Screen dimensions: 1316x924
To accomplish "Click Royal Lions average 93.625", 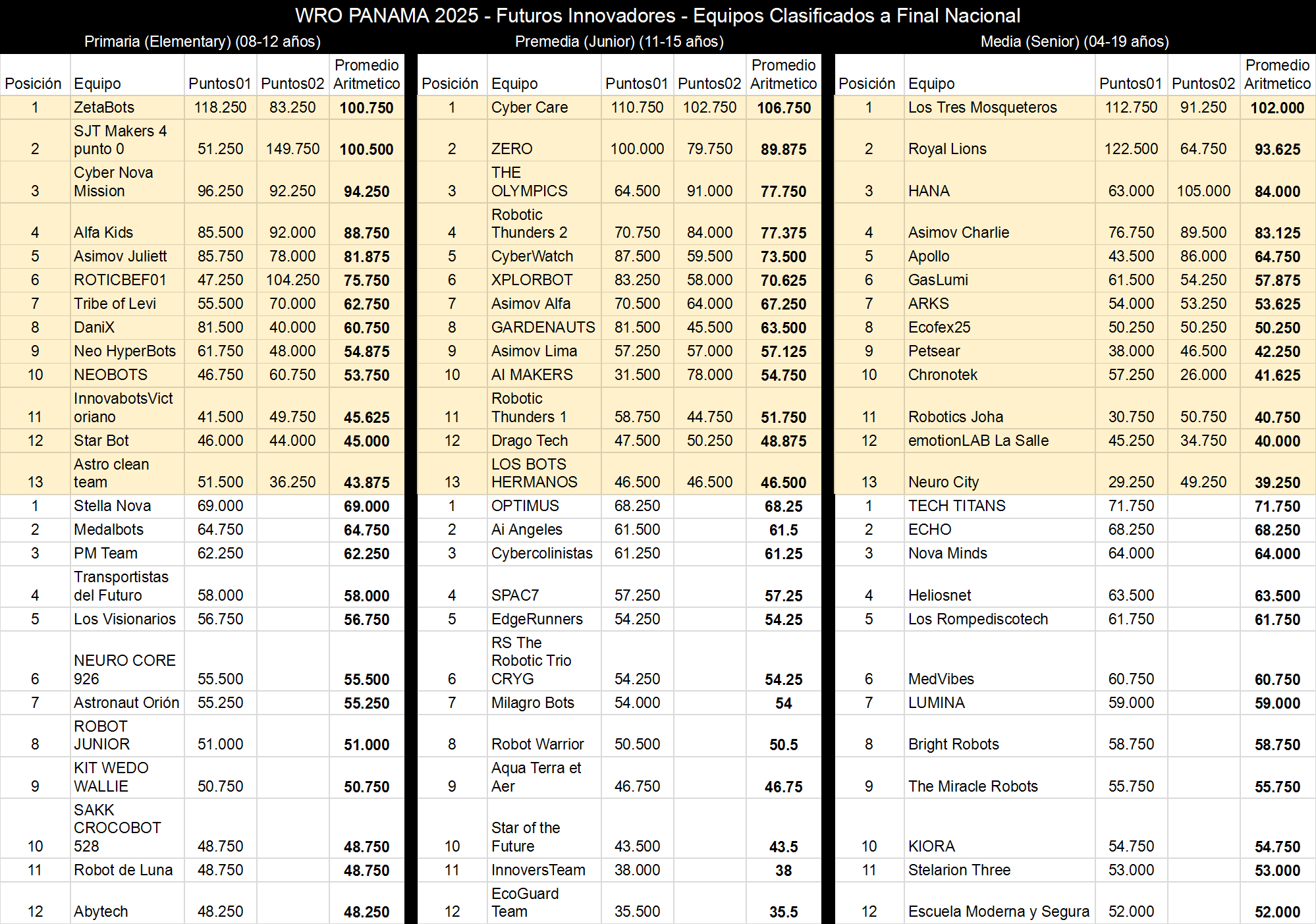I will [1276, 149].
